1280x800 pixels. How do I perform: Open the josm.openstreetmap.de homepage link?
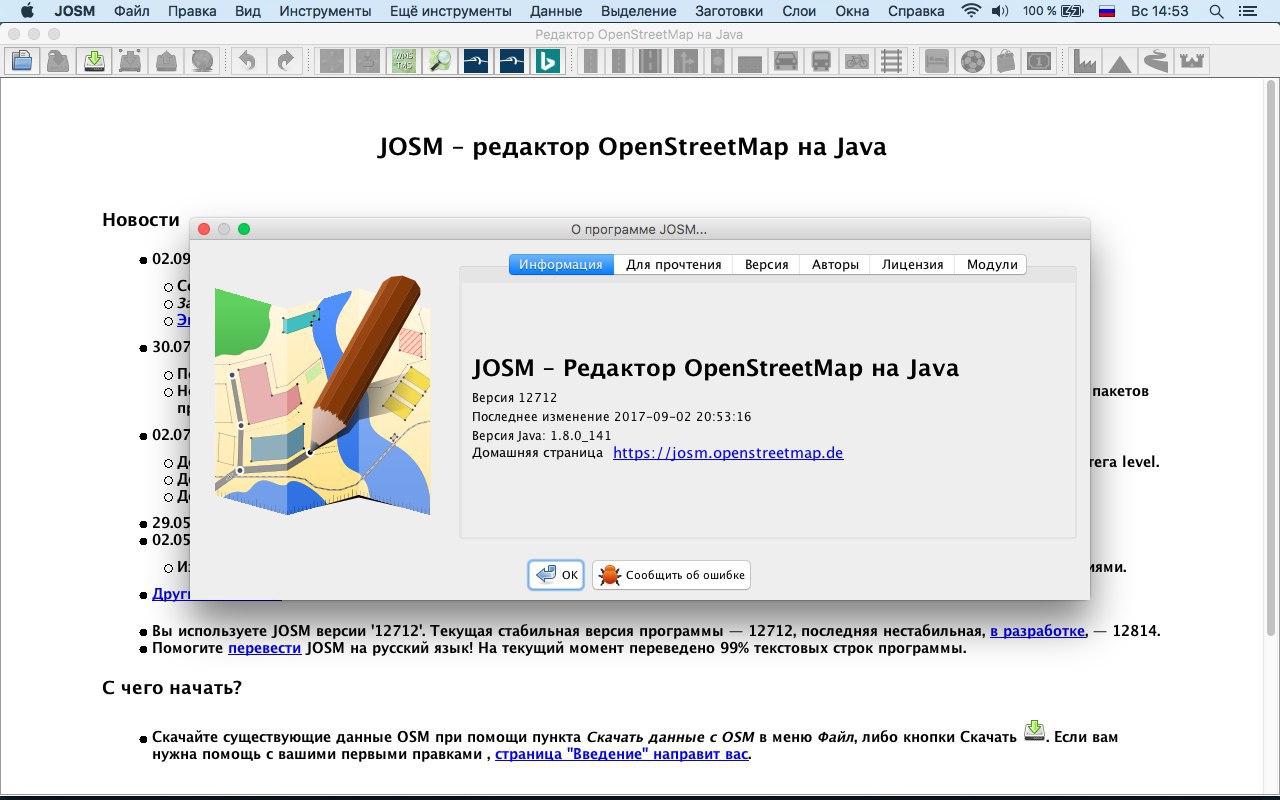click(728, 452)
